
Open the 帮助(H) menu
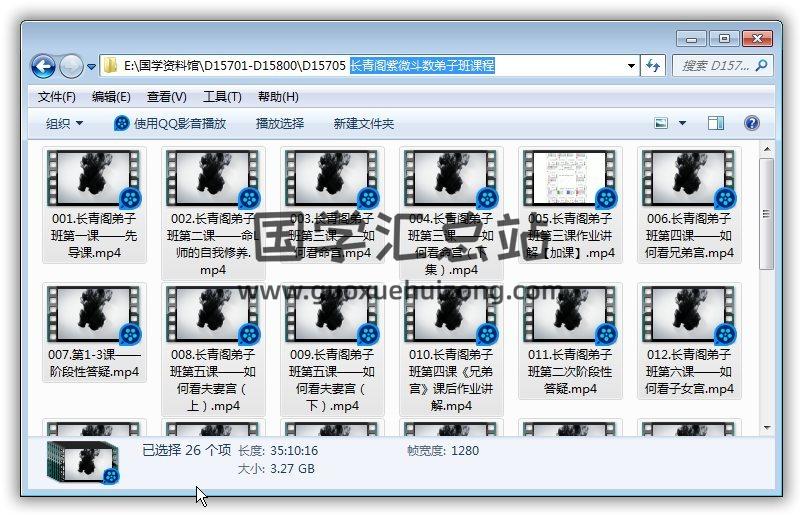(278, 97)
